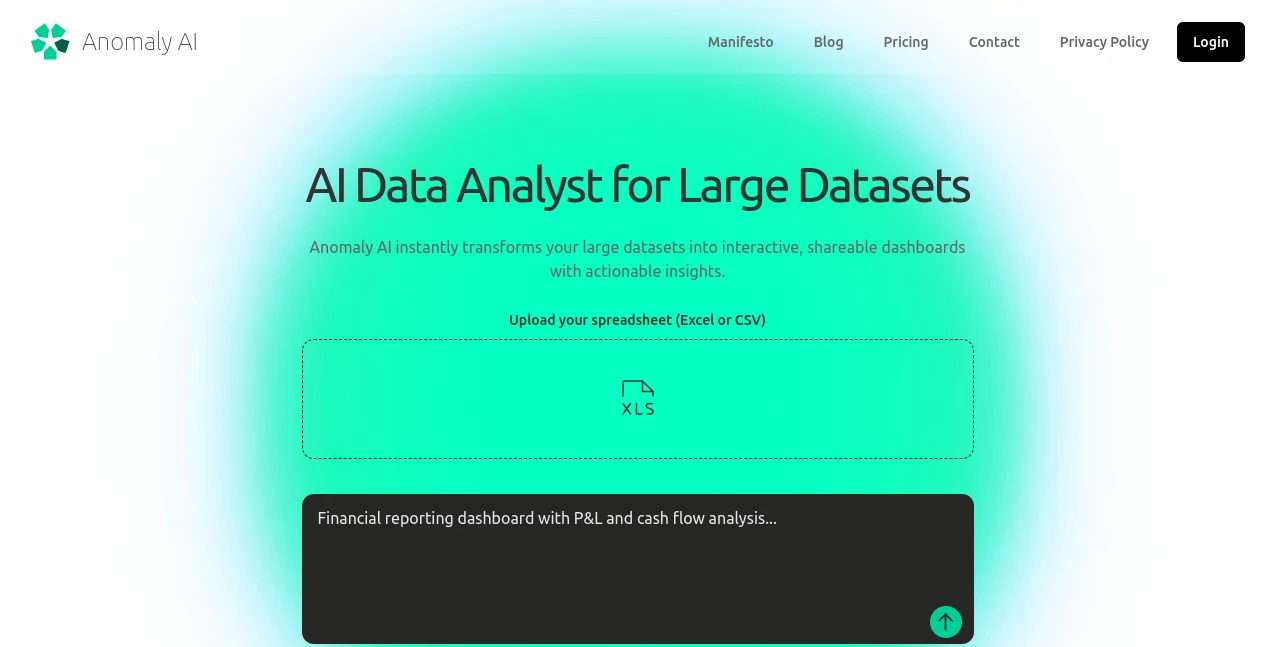Select the Anomaly AI wordmark in header
Screen dimensions: 1273x647
pyautogui.click(x=139, y=41)
